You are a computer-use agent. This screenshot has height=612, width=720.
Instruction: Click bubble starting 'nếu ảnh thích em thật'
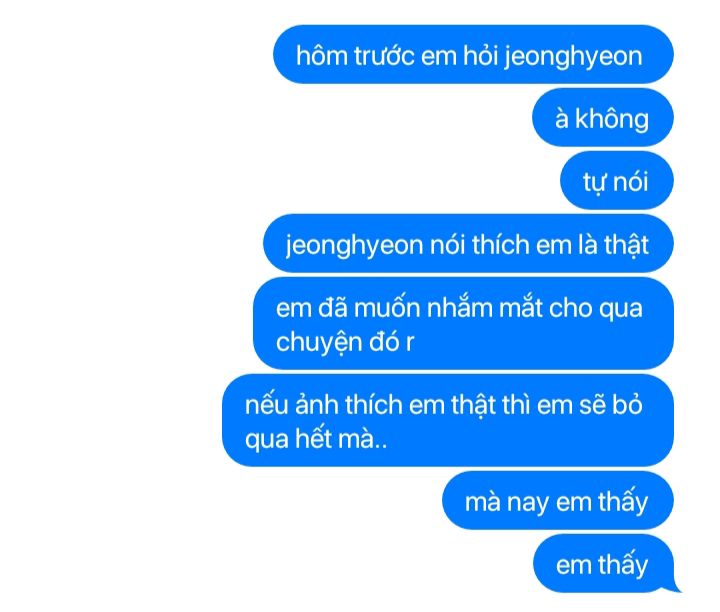click(x=448, y=420)
